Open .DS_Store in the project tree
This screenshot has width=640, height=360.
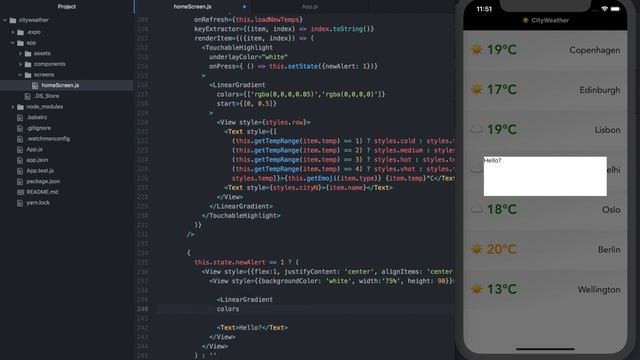(x=47, y=96)
